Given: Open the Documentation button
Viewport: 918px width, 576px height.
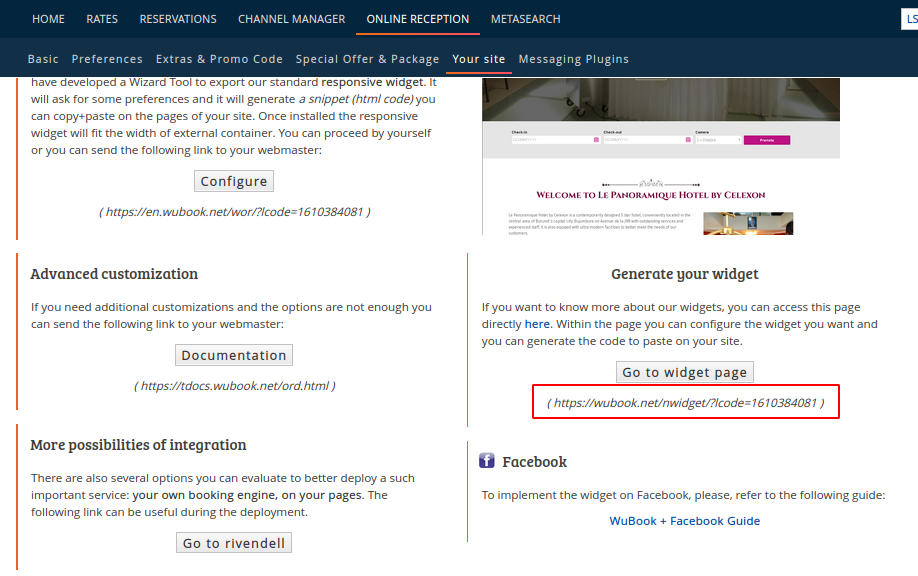Looking at the screenshot, I should (234, 355).
